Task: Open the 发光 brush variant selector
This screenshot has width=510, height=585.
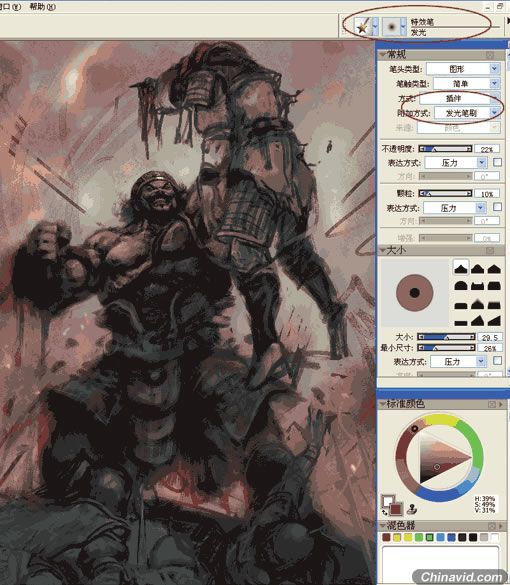Action: point(394,26)
